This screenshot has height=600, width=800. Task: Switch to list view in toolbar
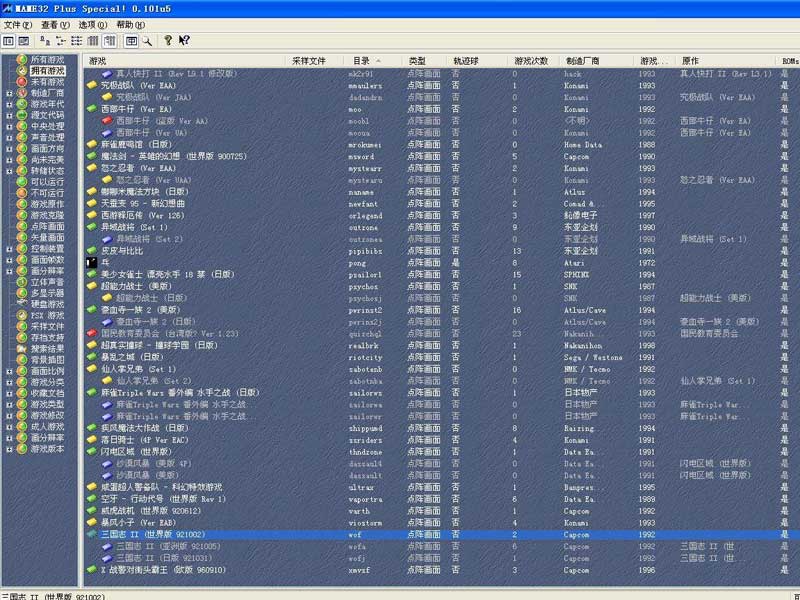click(x=77, y=41)
